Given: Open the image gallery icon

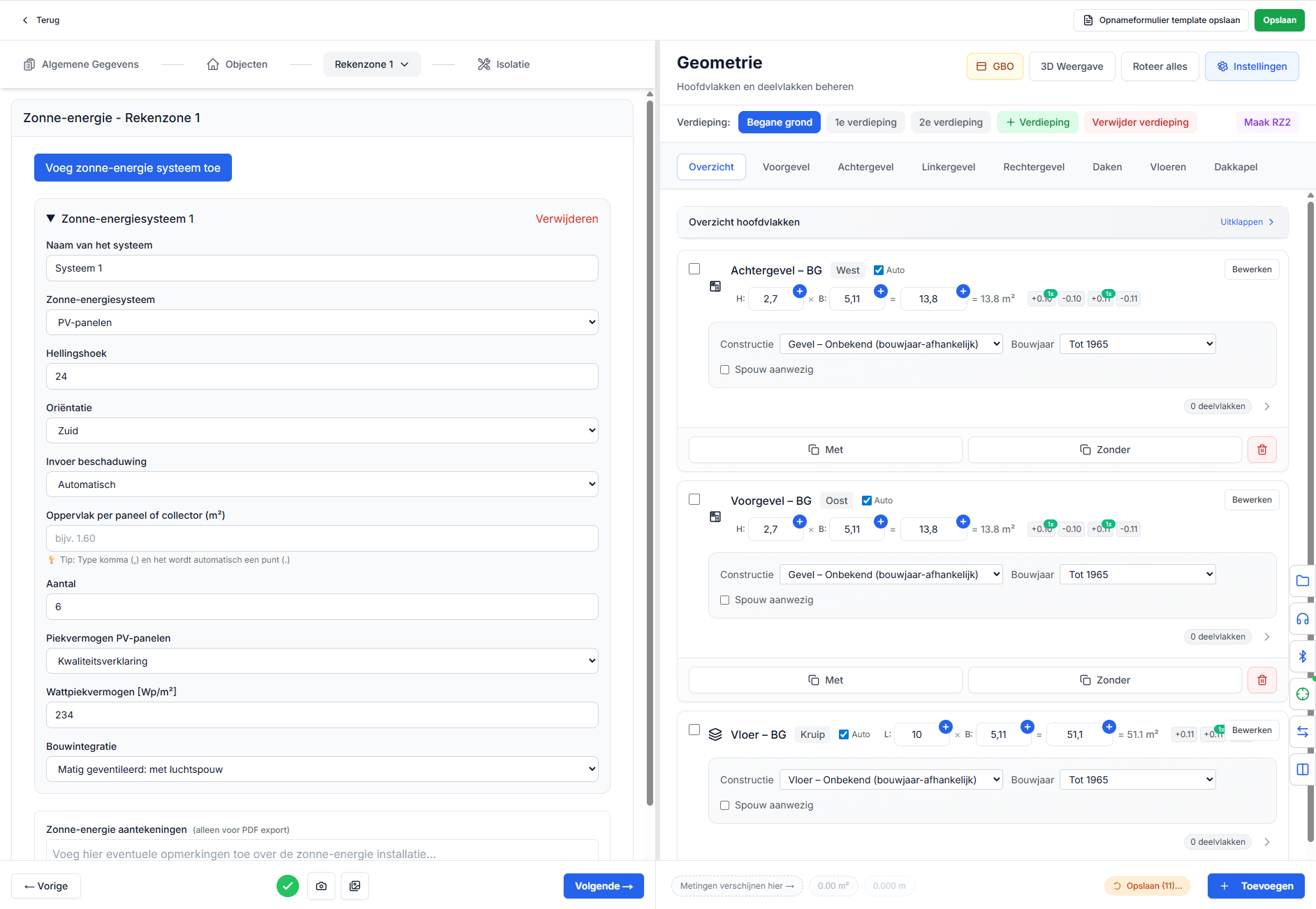Looking at the screenshot, I should click(355, 886).
